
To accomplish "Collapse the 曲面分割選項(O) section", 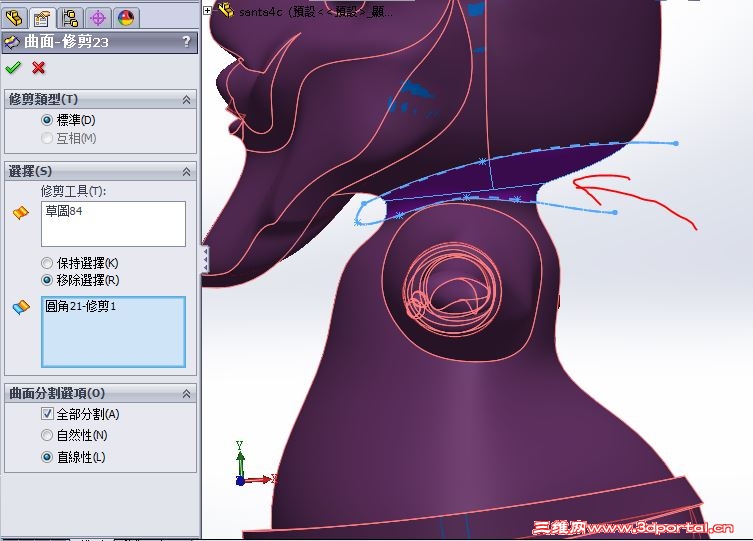I will 186,394.
